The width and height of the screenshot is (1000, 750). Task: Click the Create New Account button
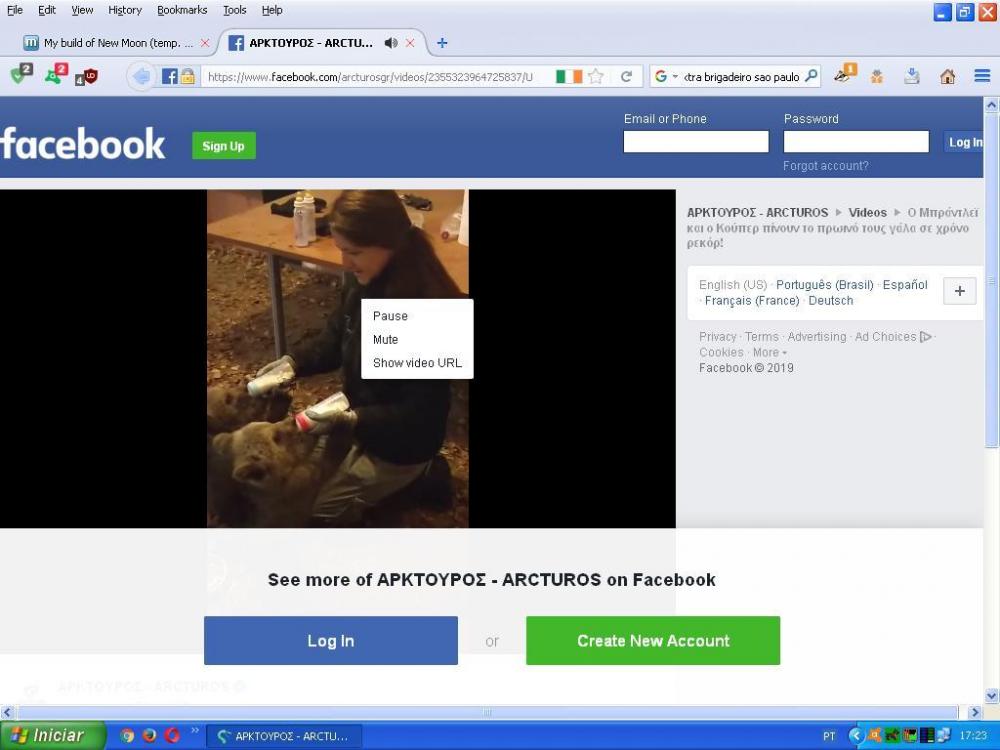(653, 640)
